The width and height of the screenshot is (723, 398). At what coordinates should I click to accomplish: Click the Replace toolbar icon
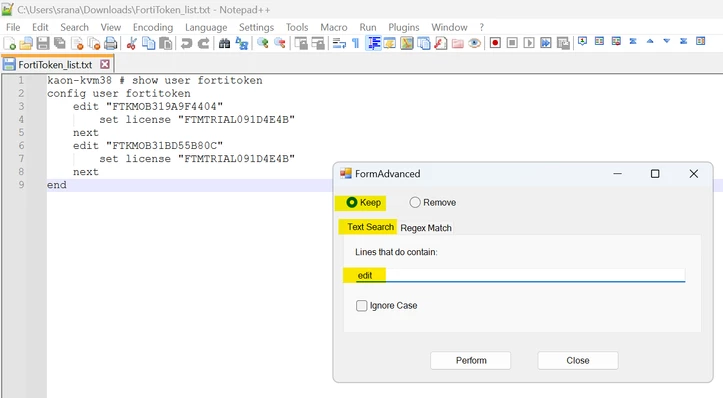(242, 43)
